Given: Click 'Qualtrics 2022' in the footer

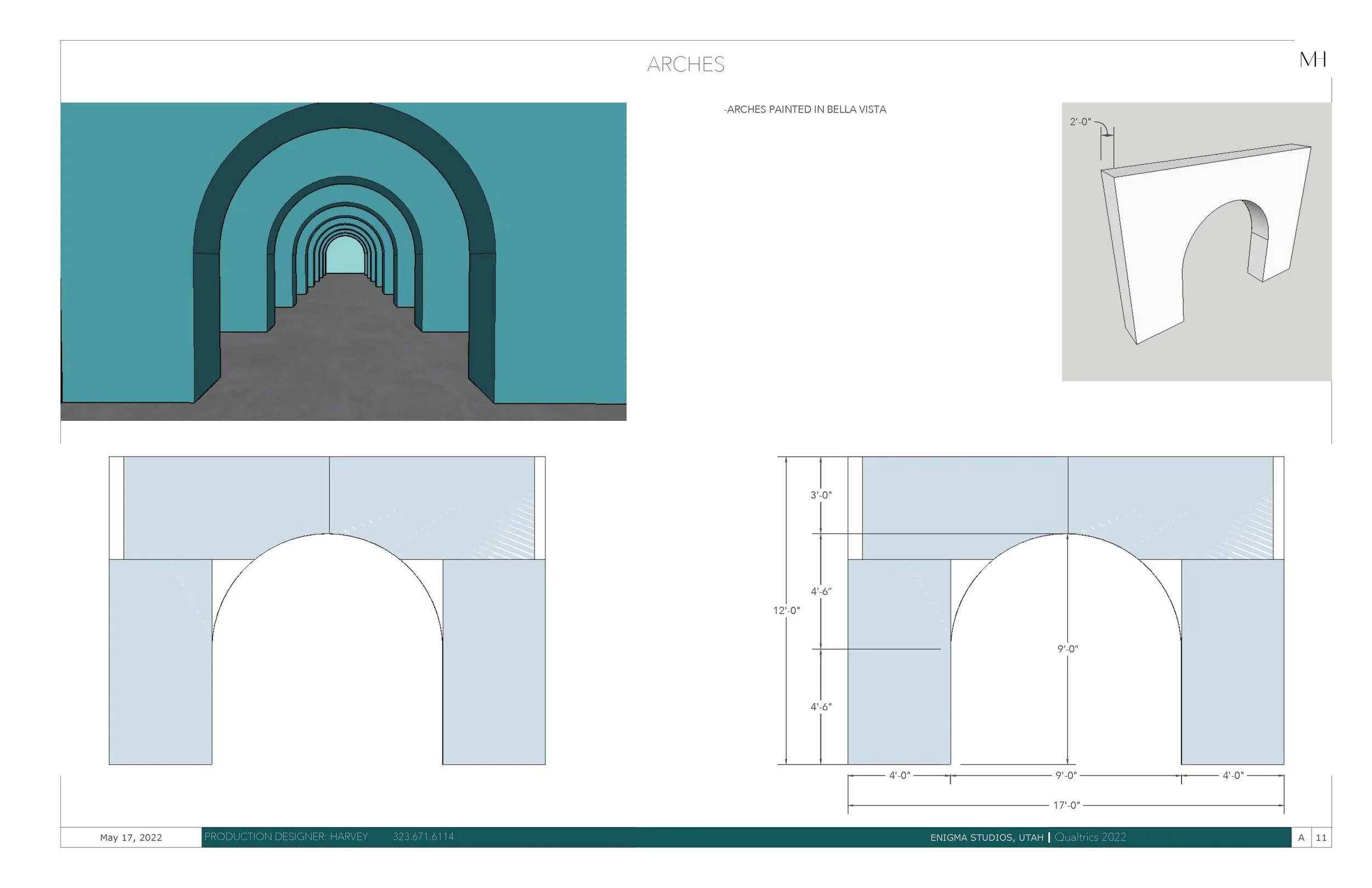Looking at the screenshot, I should [1090, 838].
